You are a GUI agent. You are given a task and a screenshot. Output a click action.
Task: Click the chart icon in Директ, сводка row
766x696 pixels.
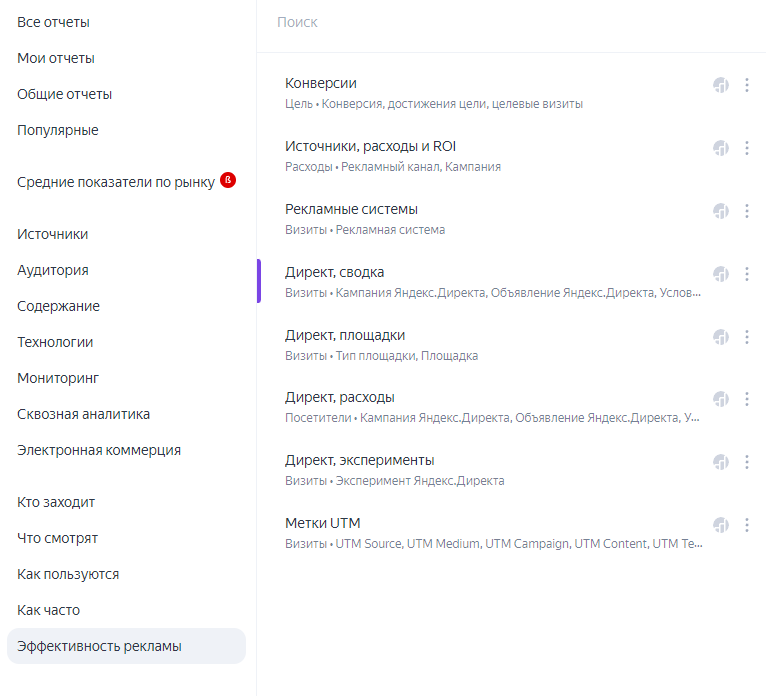point(720,274)
